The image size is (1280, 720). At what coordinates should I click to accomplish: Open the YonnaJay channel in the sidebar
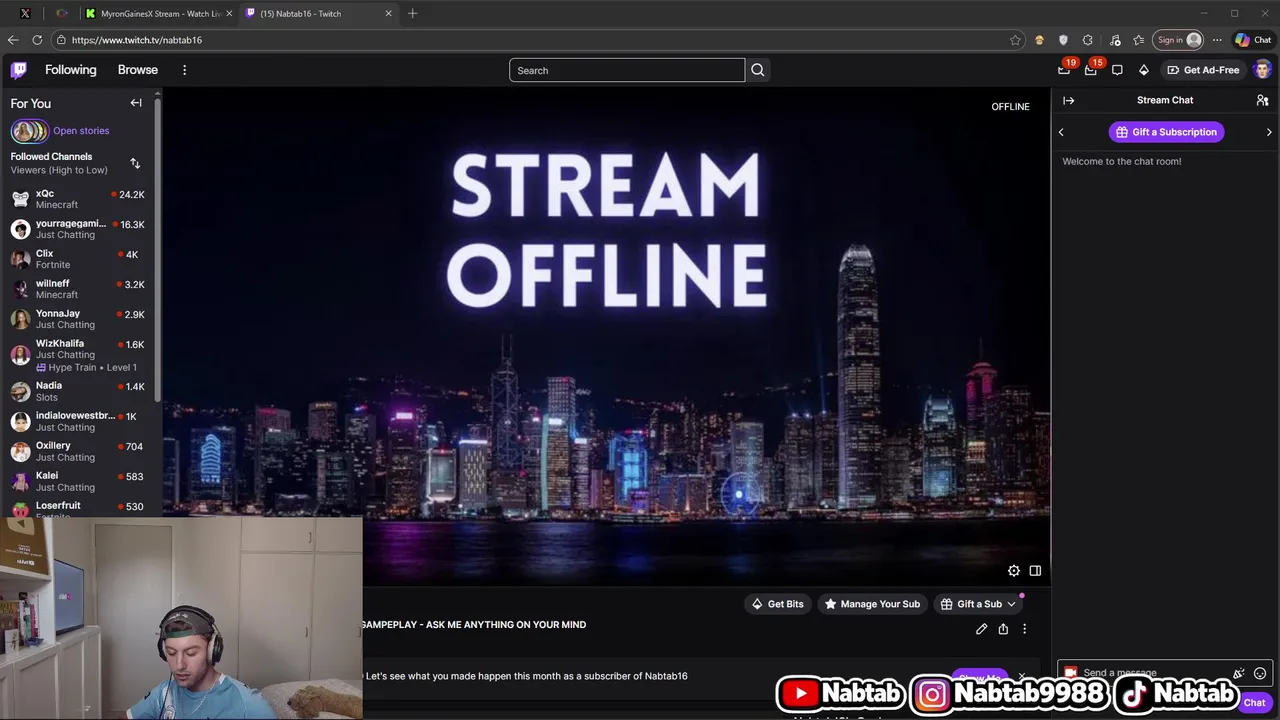(78, 319)
